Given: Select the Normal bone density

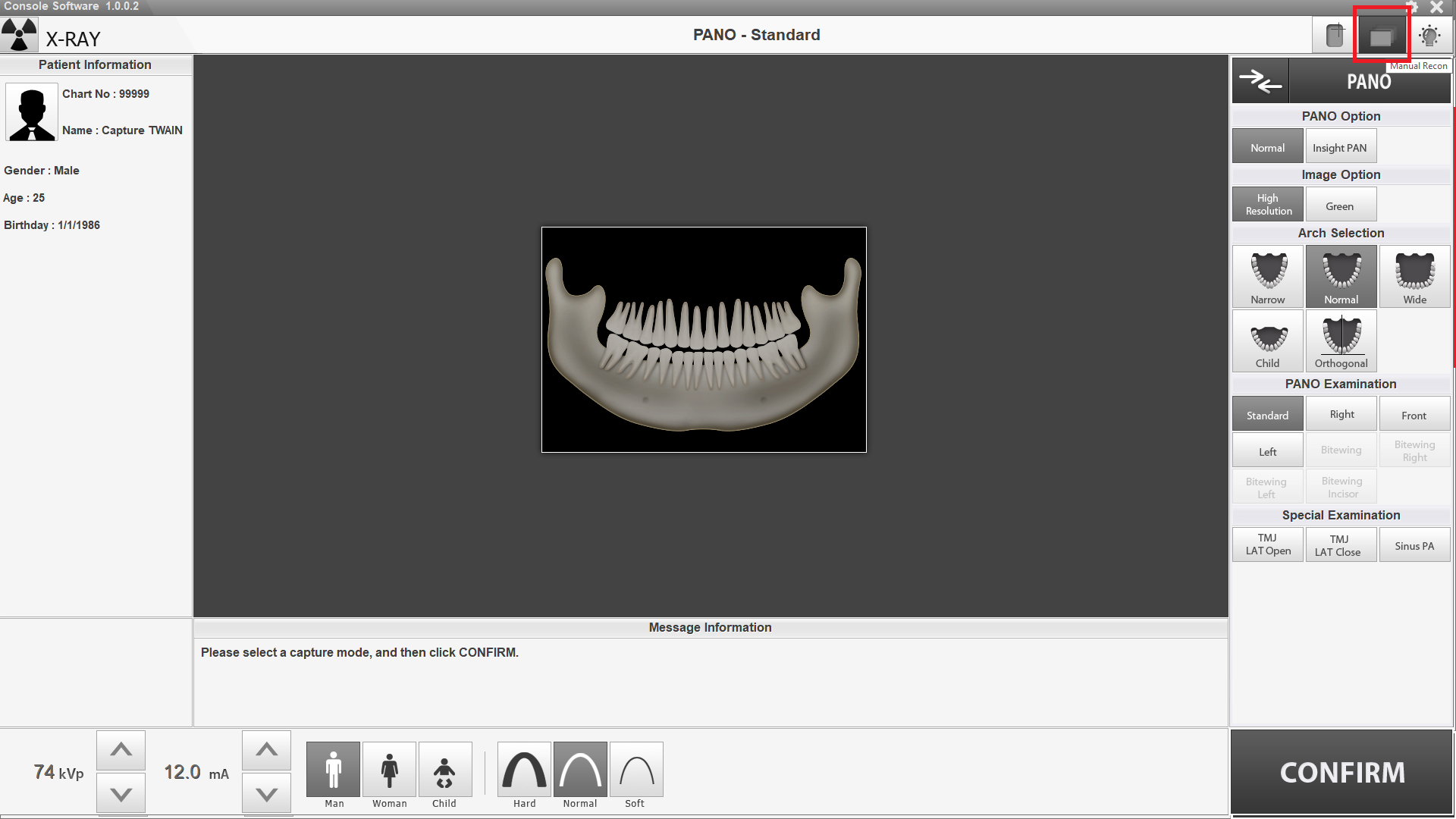Looking at the screenshot, I should pyautogui.click(x=580, y=770).
